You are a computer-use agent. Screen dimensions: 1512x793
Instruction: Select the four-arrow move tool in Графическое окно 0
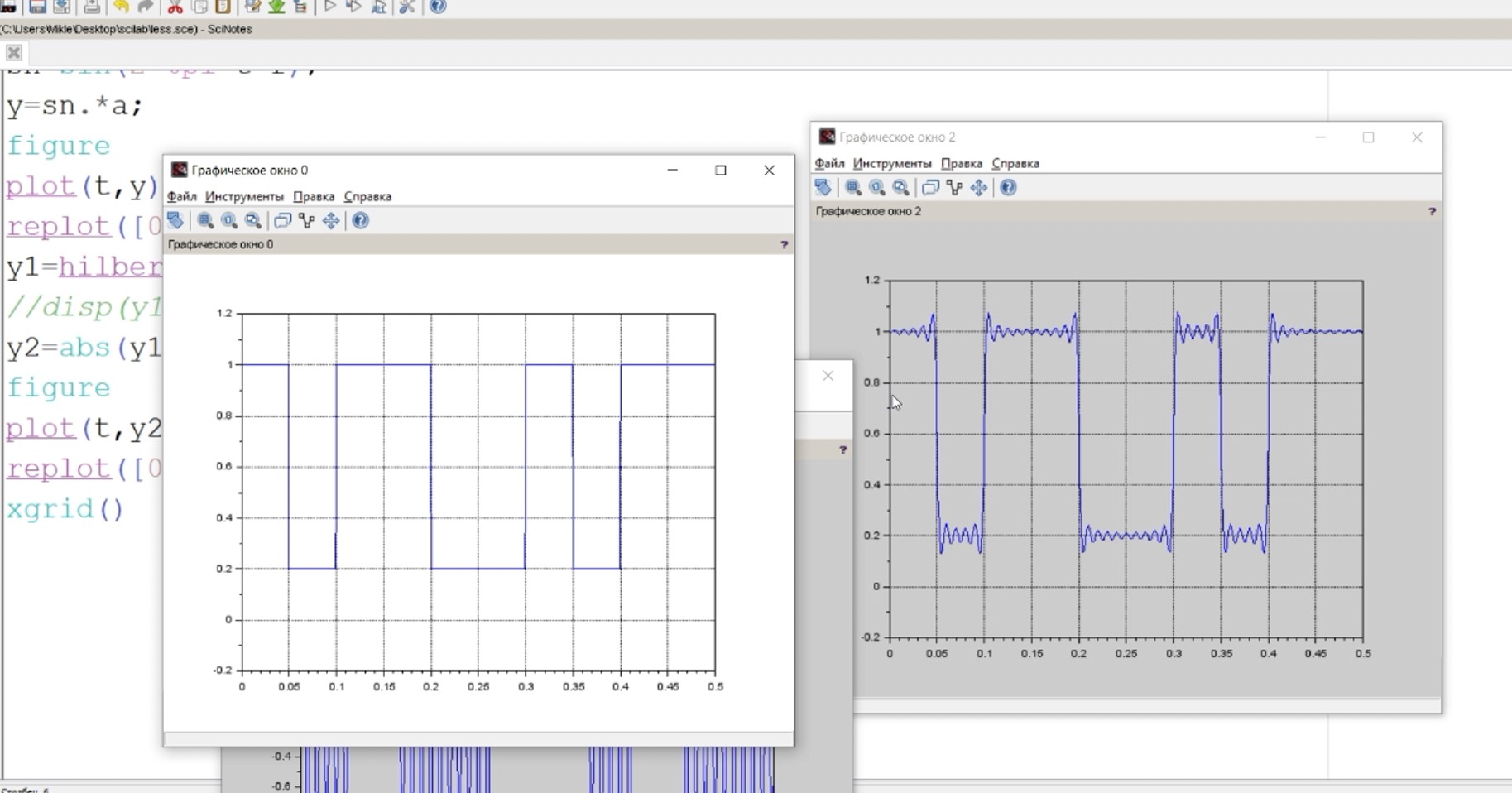click(x=331, y=220)
